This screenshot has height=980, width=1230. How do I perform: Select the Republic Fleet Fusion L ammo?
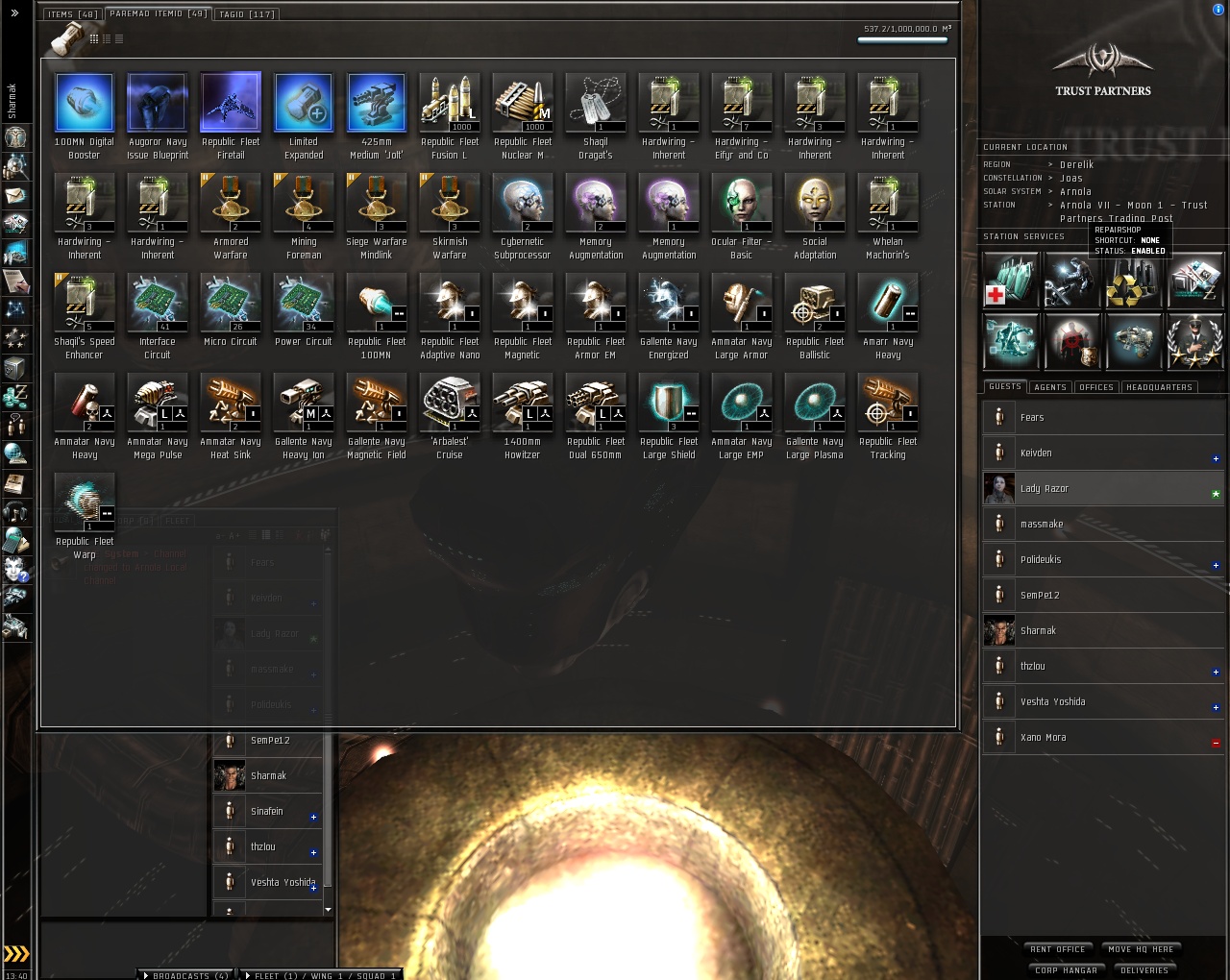pos(450,116)
